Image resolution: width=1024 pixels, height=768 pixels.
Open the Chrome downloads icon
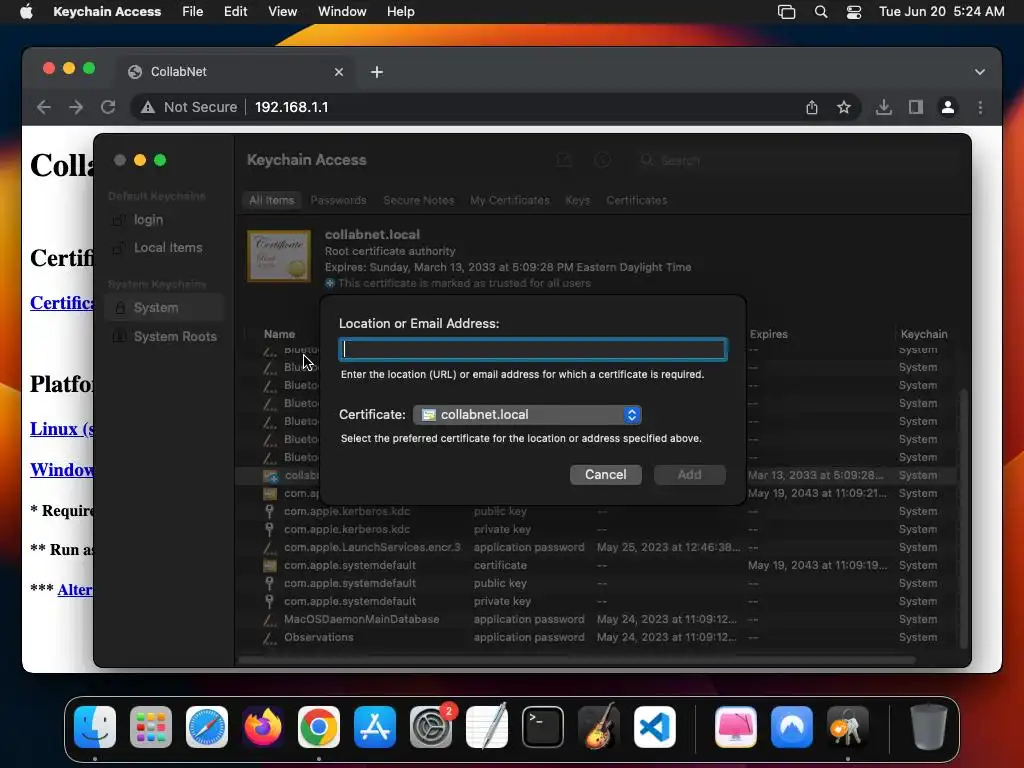(884, 107)
